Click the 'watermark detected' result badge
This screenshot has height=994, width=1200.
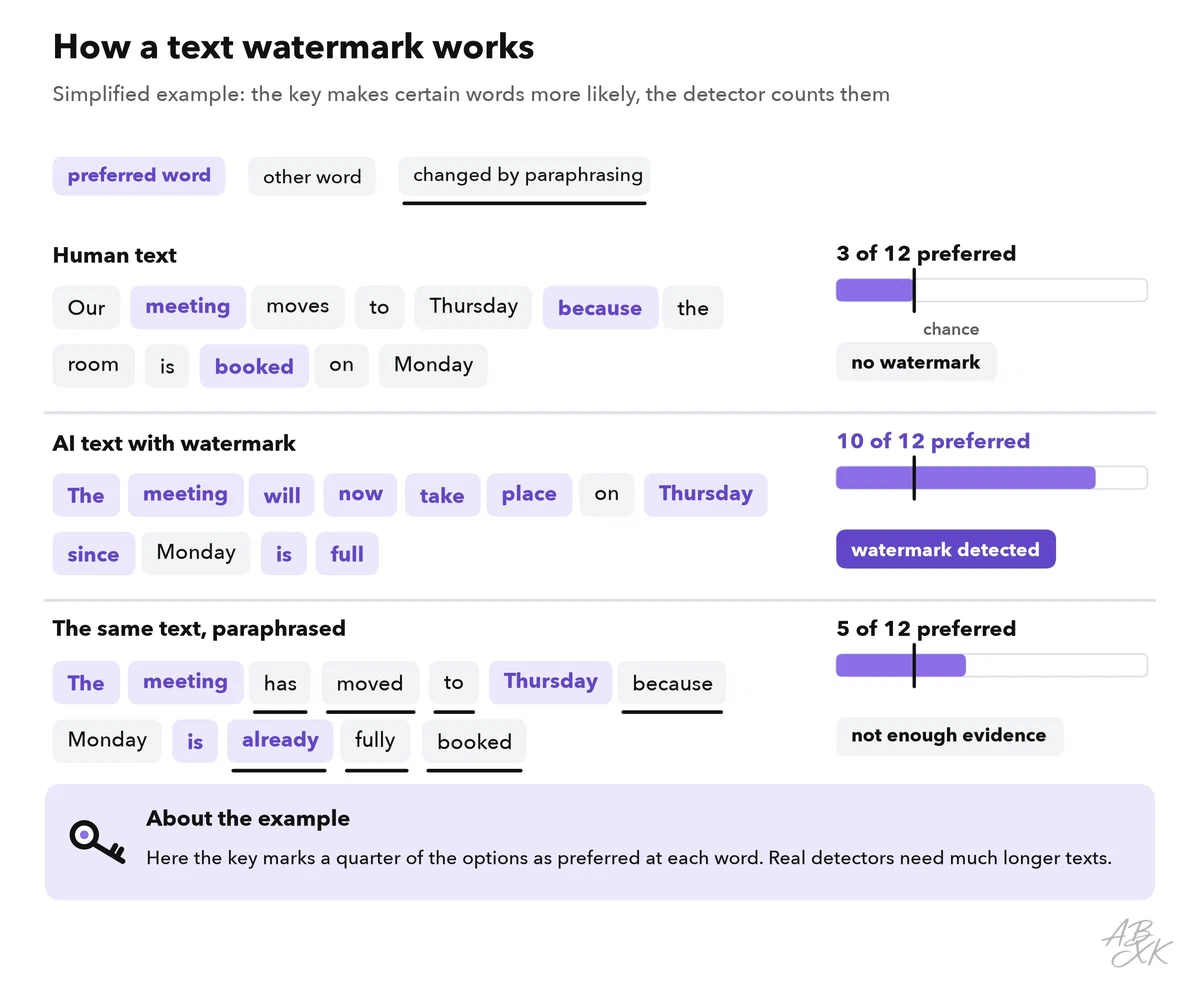click(x=945, y=549)
